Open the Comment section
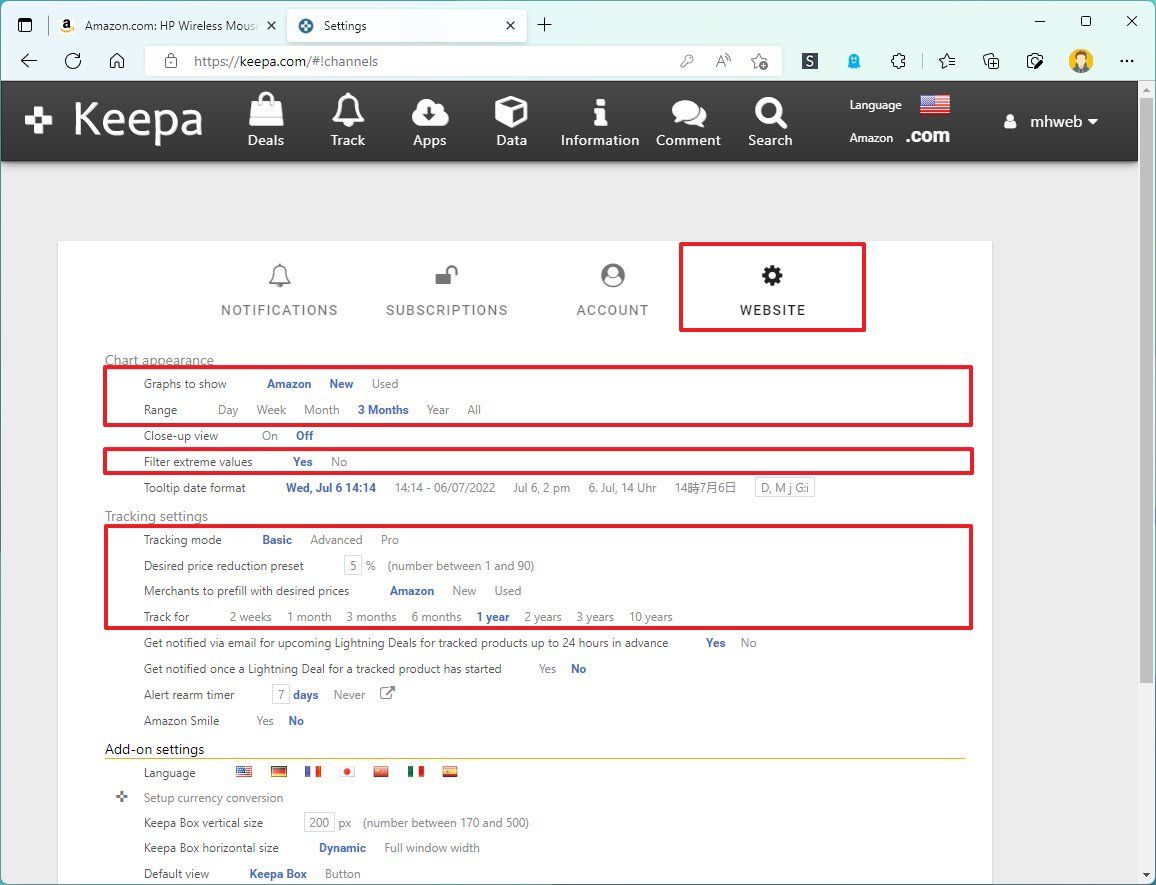Viewport: 1156px width, 885px height. [687, 120]
